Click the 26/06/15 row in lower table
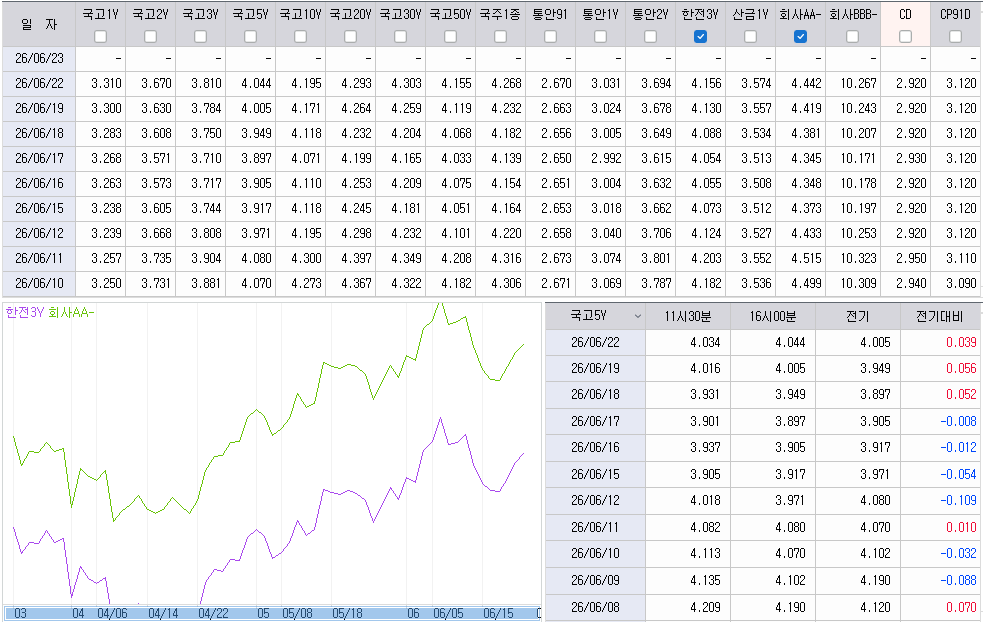Image resolution: width=983 pixels, height=622 pixels. (763, 474)
